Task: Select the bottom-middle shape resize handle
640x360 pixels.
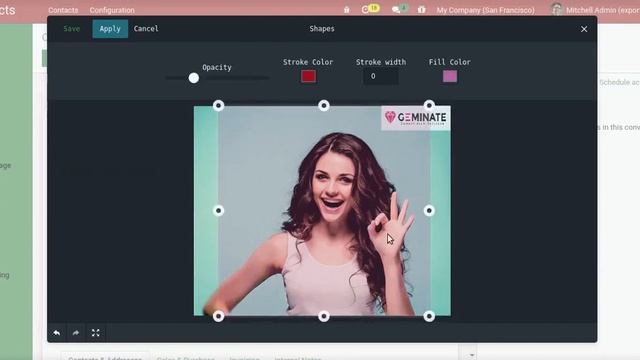Action: [324, 316]
